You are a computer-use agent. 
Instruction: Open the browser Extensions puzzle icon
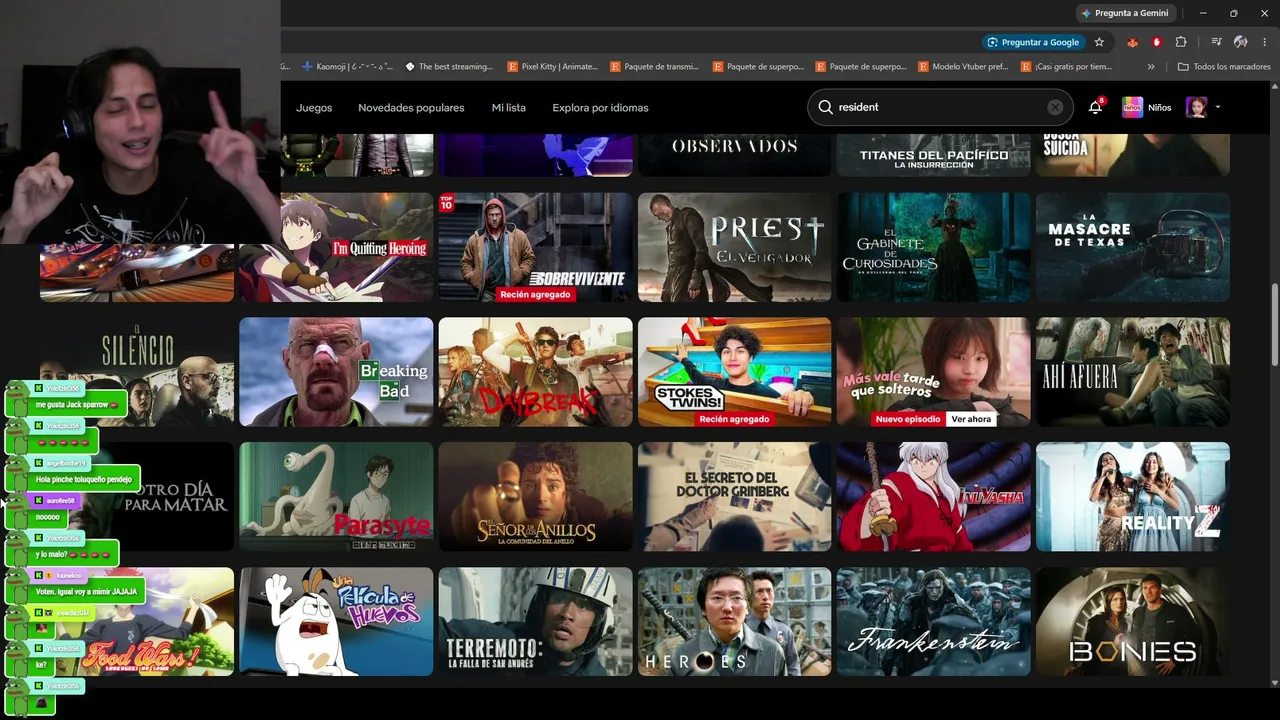point(1181,42)
